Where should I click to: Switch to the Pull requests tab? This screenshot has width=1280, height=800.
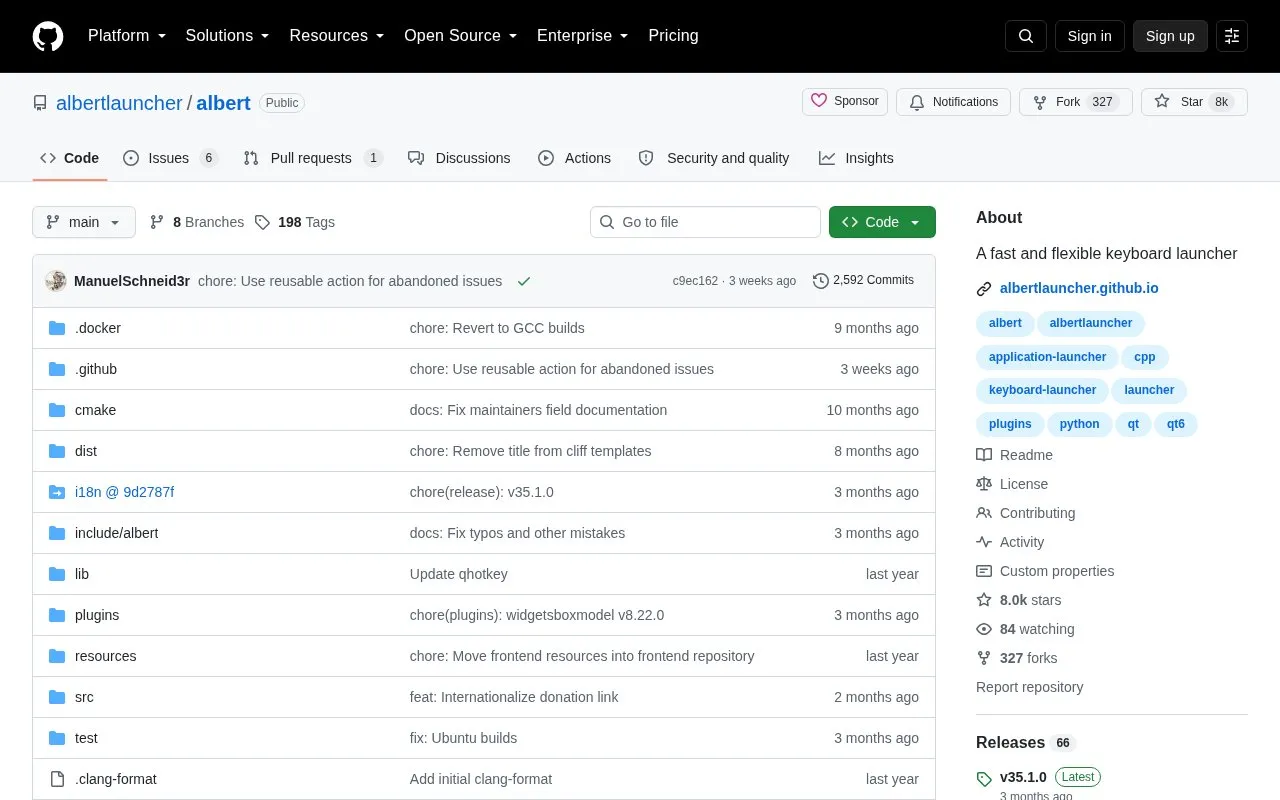[312, 158]
